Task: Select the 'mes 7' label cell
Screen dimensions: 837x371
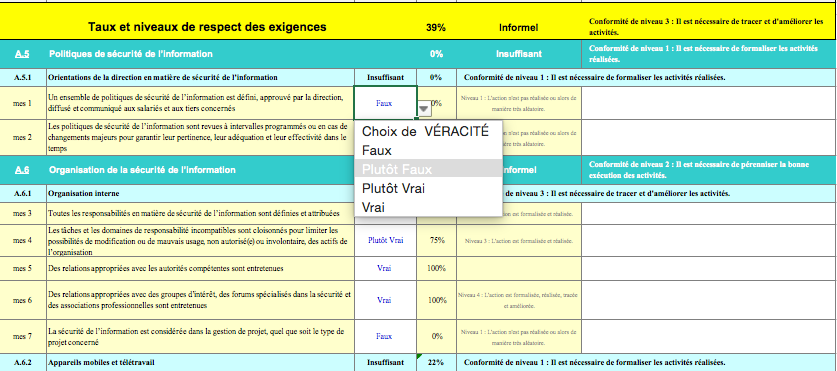Action: click(x=22, y=336)
